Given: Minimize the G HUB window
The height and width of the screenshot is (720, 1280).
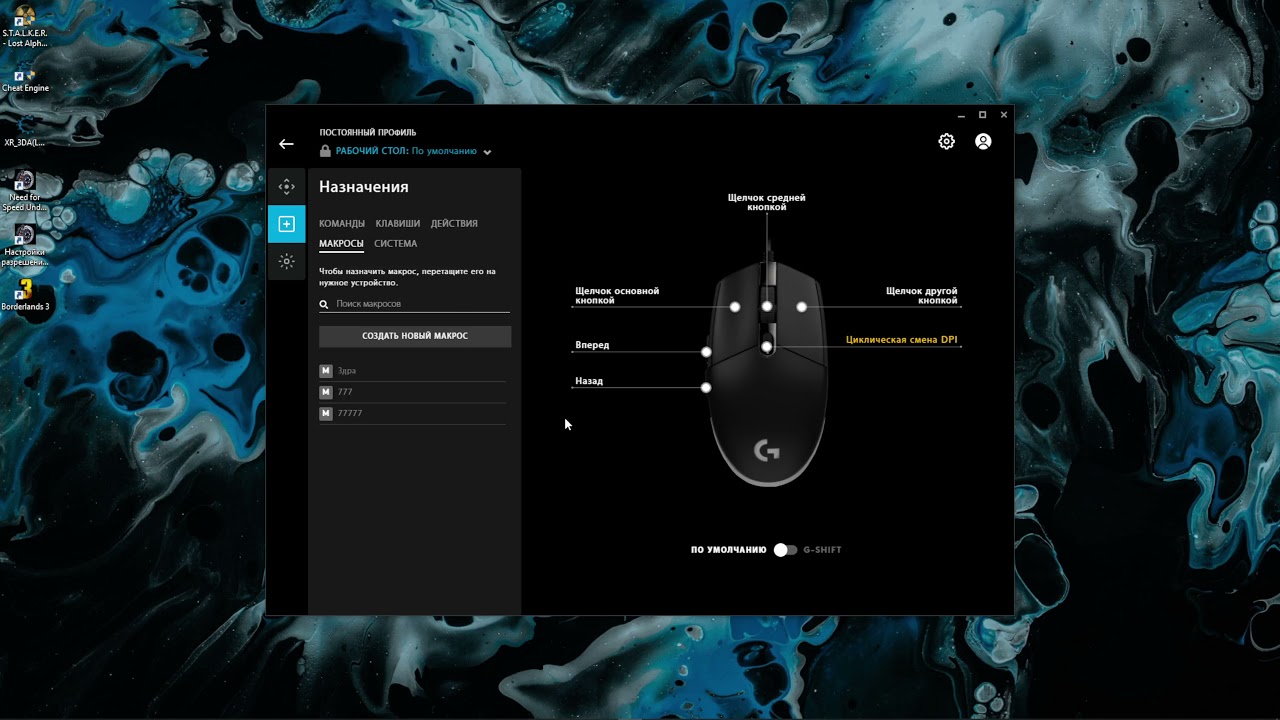Looking at the screenshot, I should coord(961,115).
